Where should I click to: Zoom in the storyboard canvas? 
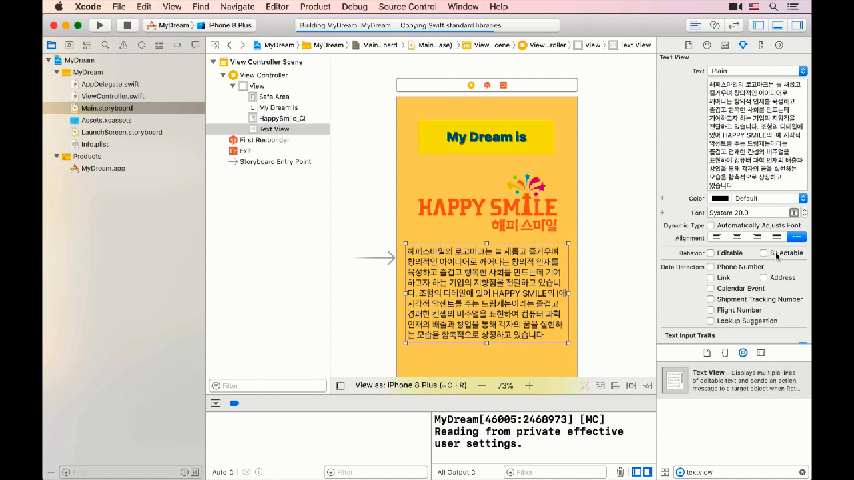point(529,386)
